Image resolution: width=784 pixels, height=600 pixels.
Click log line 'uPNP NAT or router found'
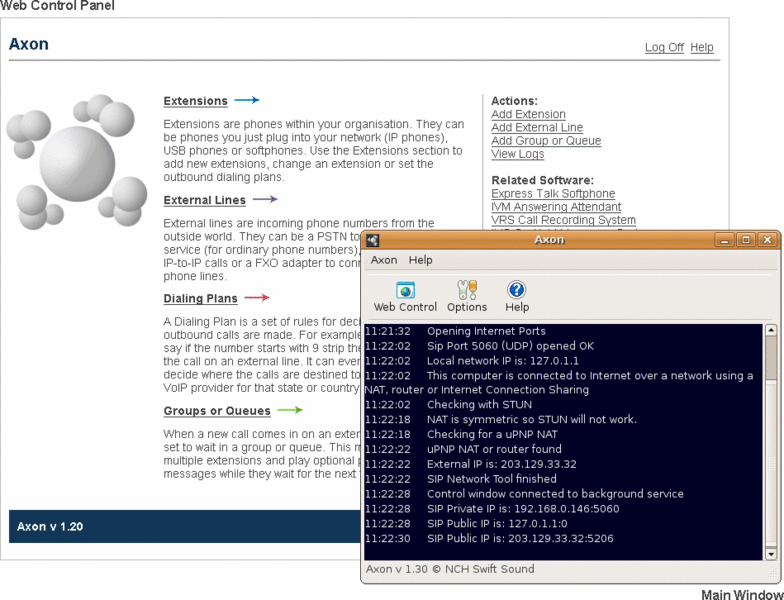[x=494, y=449]
